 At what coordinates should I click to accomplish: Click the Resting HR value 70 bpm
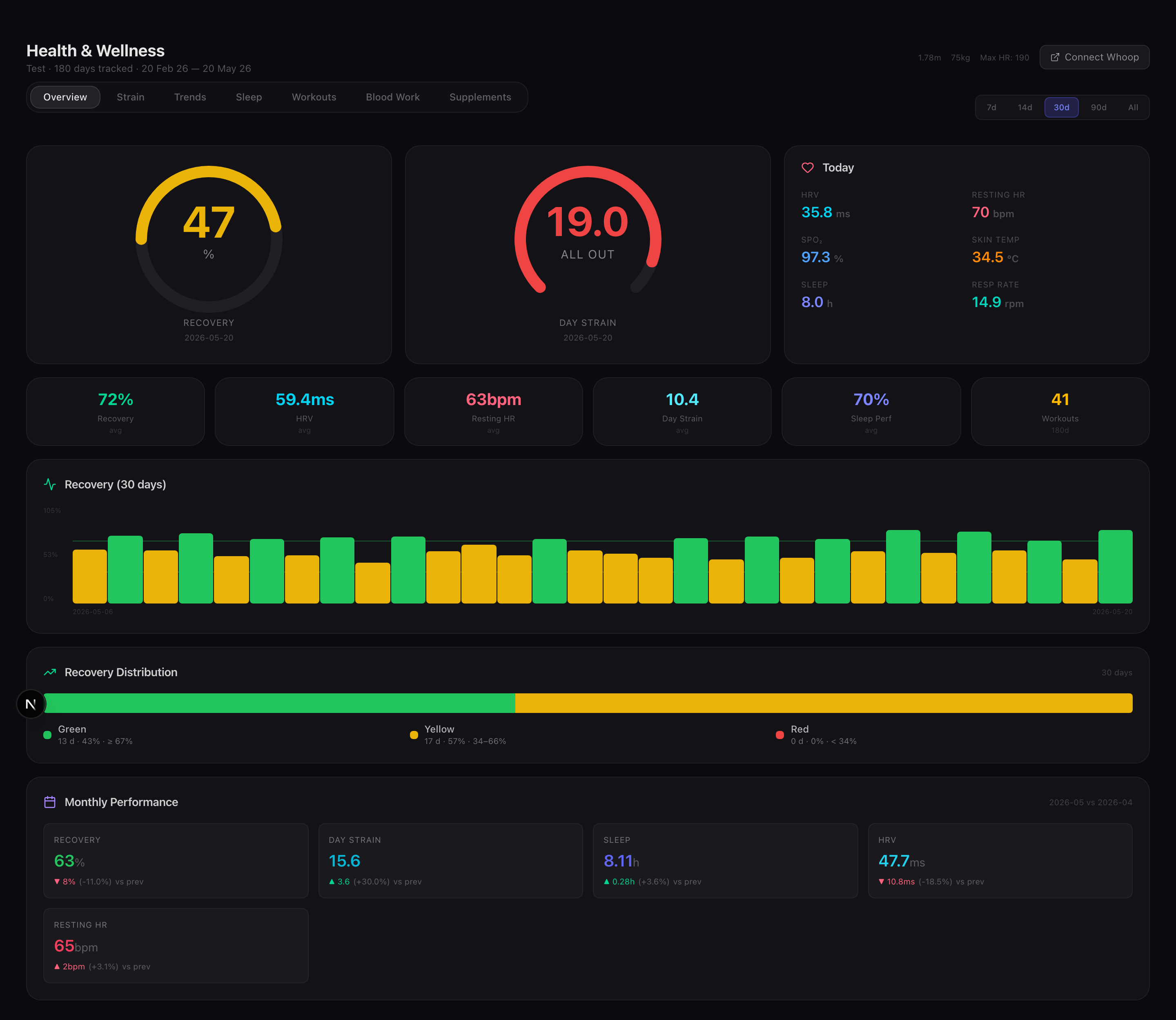993,213
